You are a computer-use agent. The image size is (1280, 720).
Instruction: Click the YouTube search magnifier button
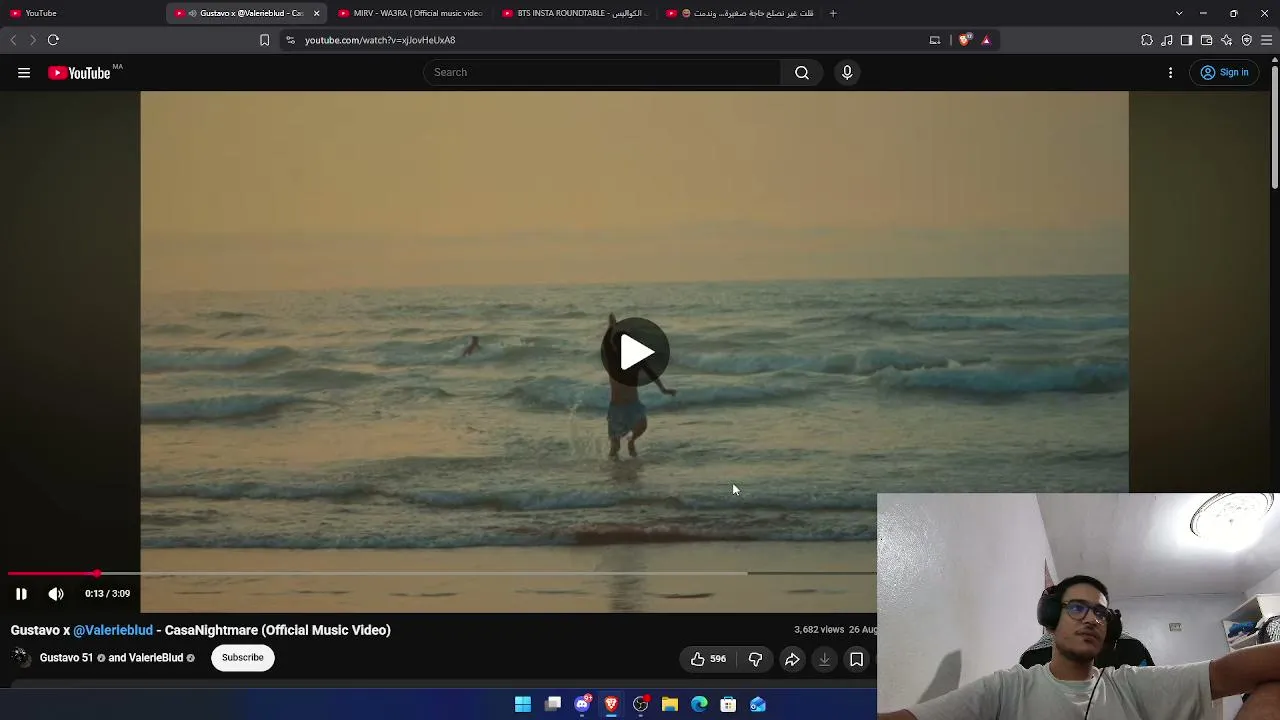coord(802,72)
